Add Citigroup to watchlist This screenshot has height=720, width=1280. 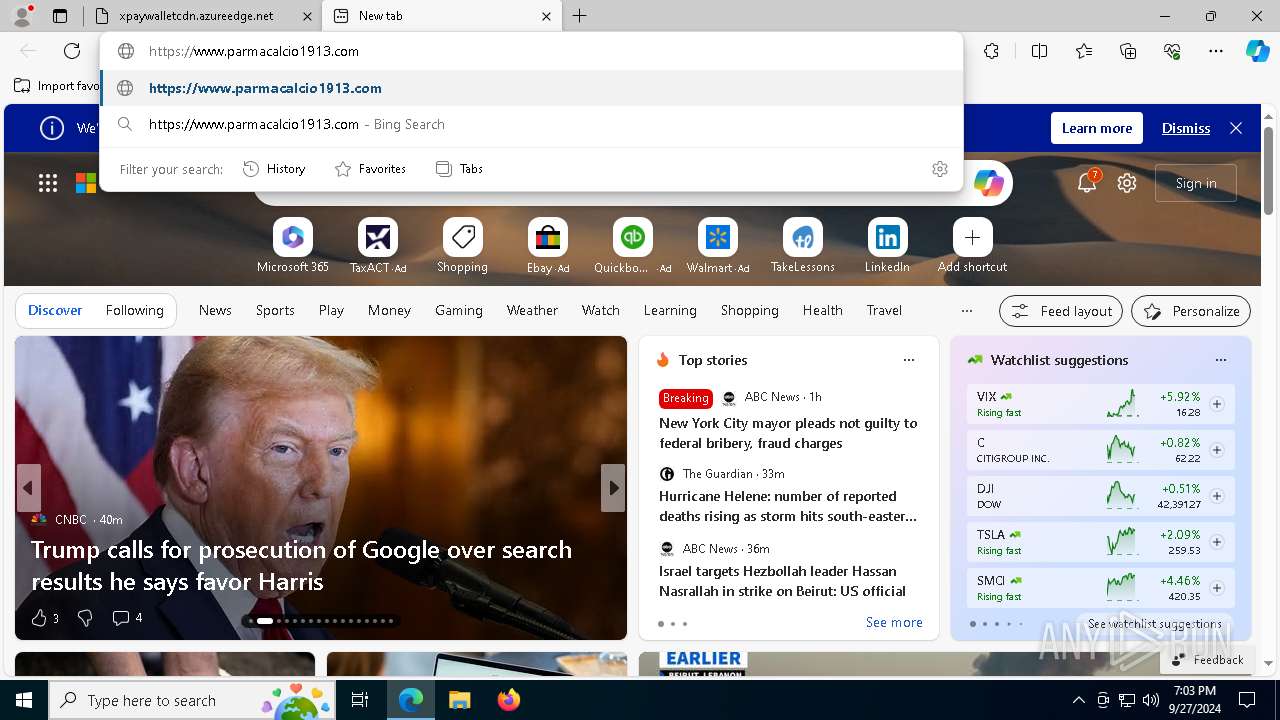[1217, 450]
